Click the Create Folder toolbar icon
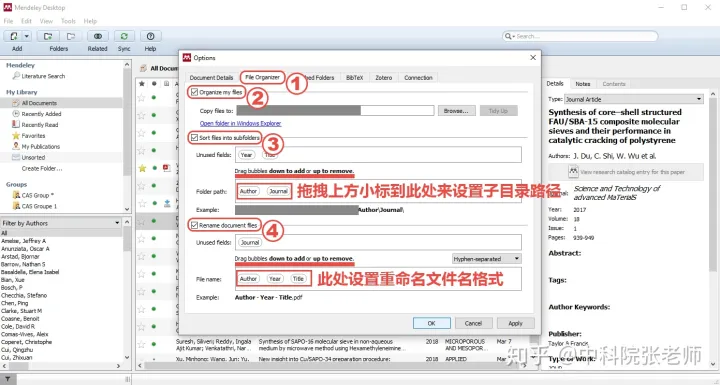720x385 pixels. coord(48,36)
